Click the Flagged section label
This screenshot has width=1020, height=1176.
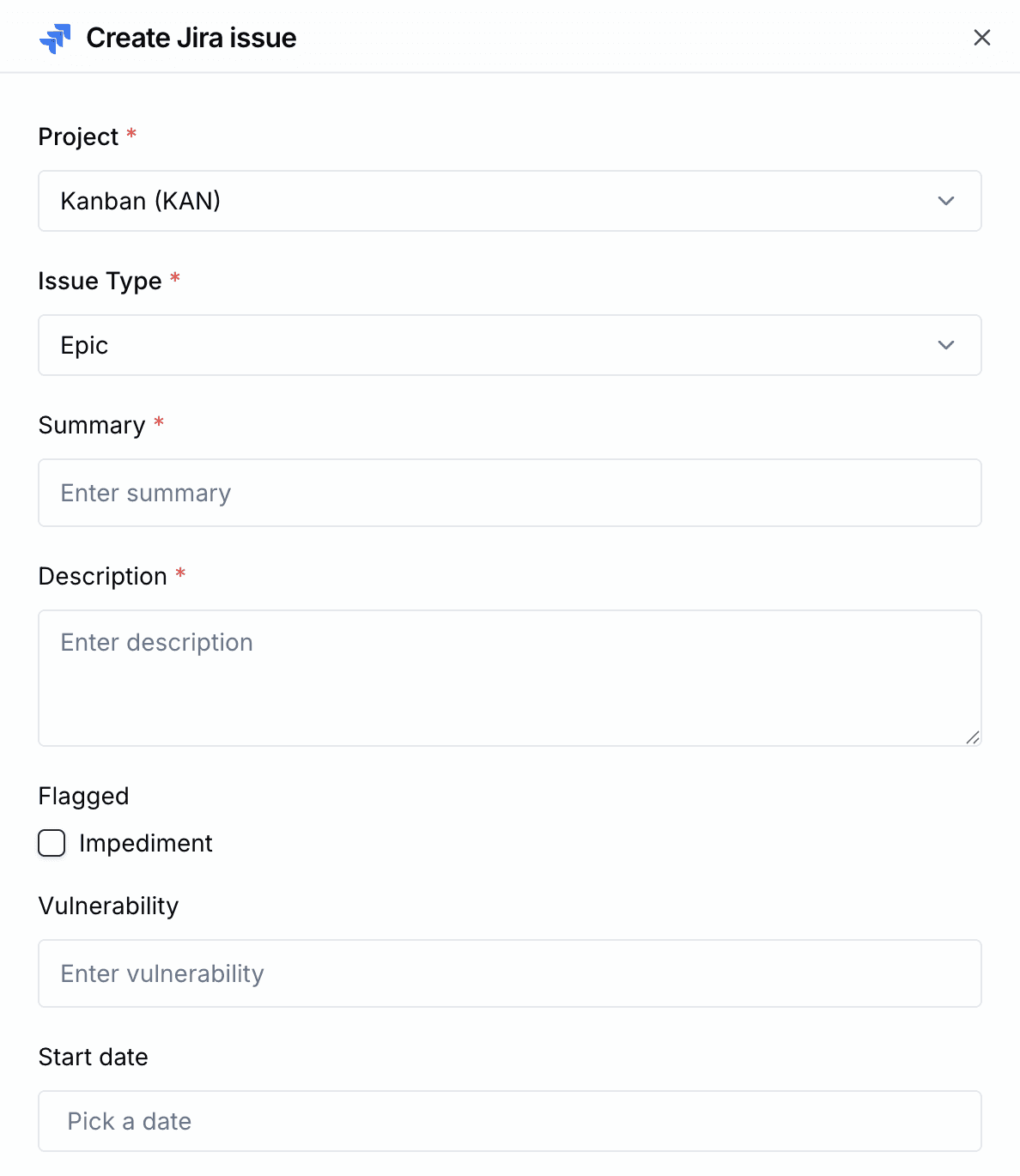click(83, 796)
